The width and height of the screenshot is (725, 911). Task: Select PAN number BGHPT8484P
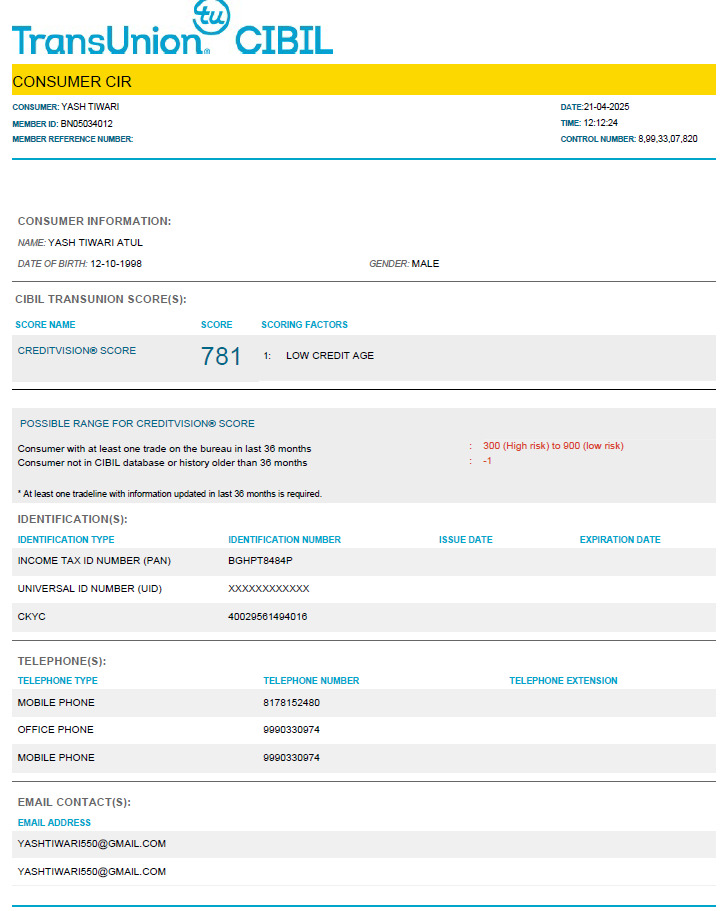(260, 561)
